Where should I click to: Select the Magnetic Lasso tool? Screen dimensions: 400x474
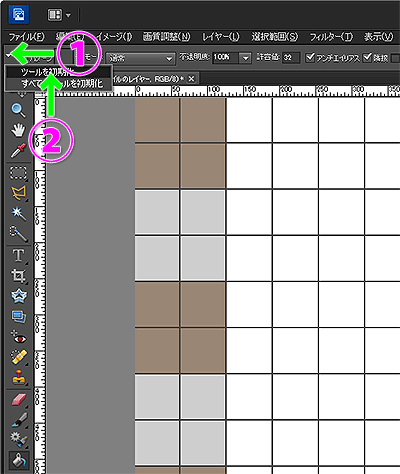(x=19, y=193)
